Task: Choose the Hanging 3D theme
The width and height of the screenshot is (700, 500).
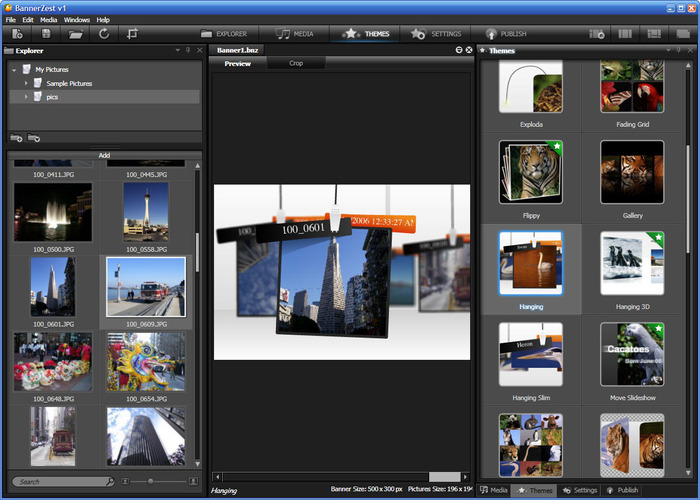Action: [x=632, y=263]
